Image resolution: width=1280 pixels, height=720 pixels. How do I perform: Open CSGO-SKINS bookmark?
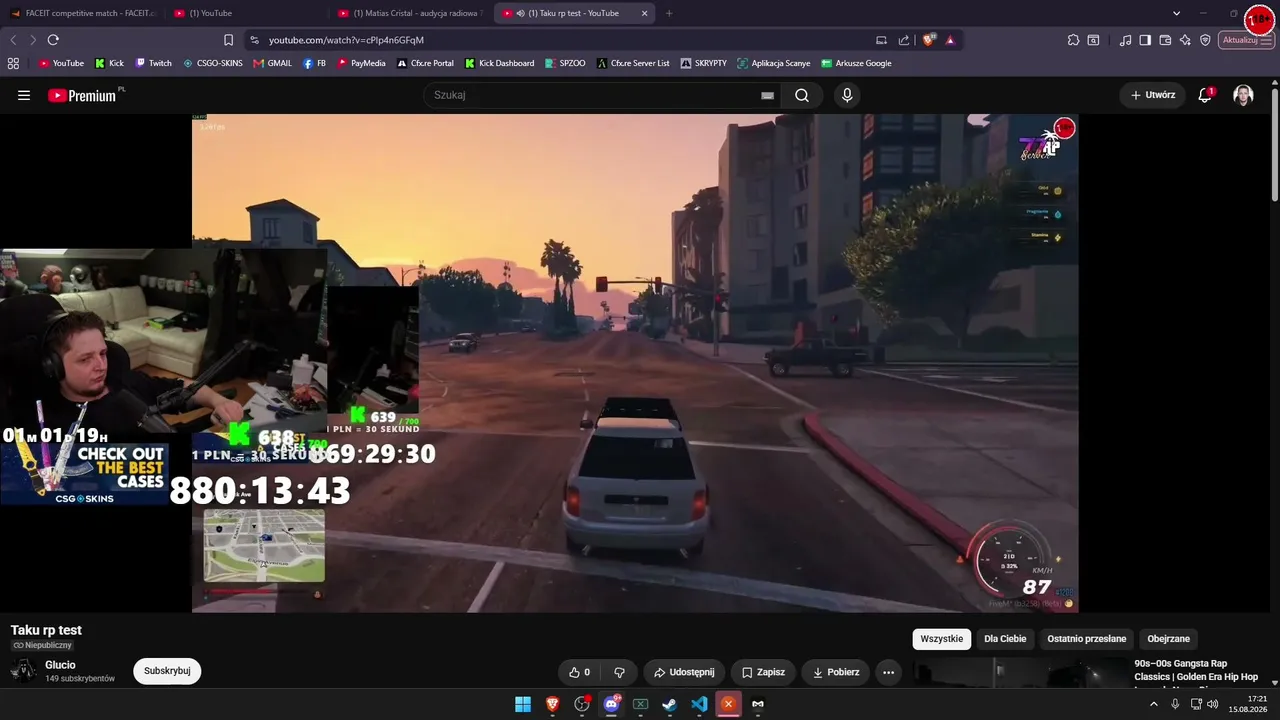(212, 63)
